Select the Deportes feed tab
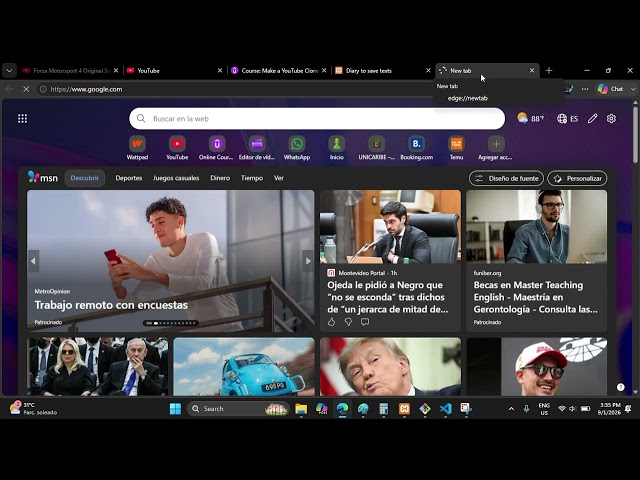Screen dimensions: 640x480 (129, 178)
